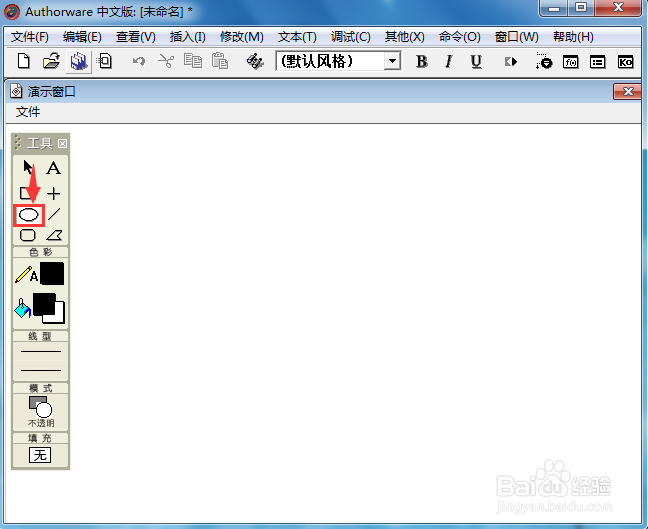The width and height of the screenshot is (648, 529).
Task: Open the Control Panel icon
Action: pos(543,61)
